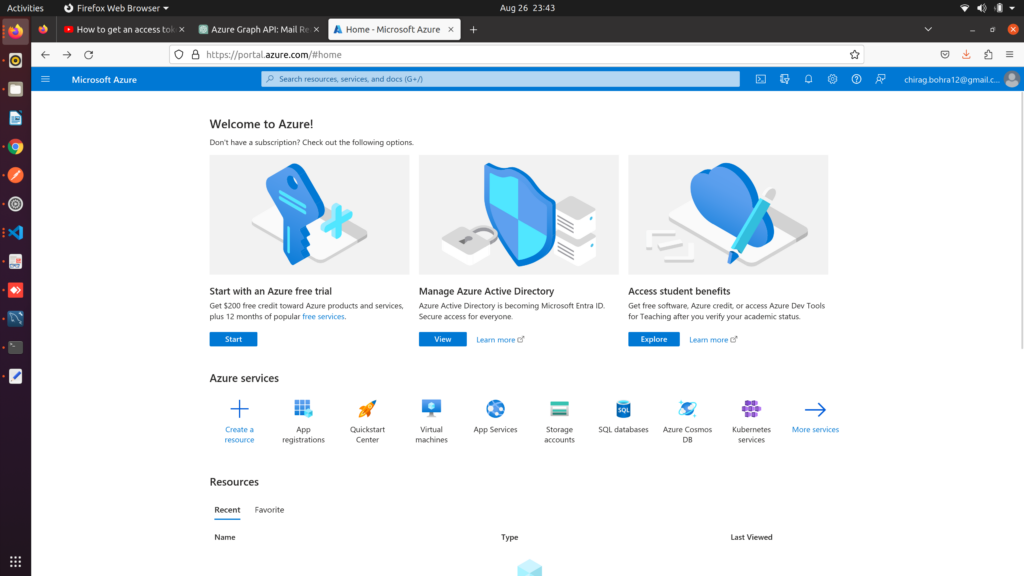Image resolution: width=1024 pixels, height=576 pixels.
Task: Save page to Pocket icon
Action: click(945, 55)
